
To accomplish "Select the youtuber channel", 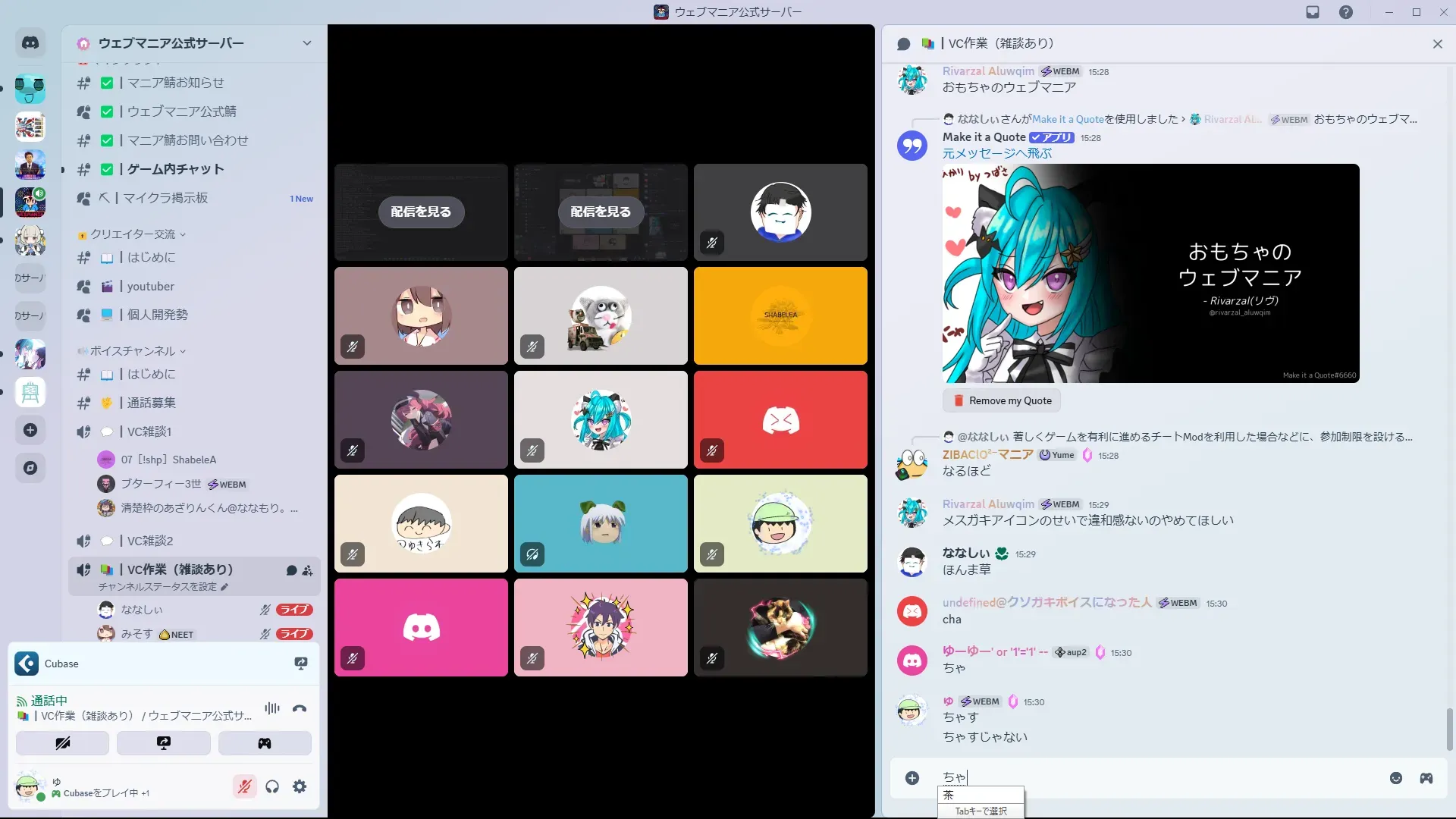I will pos(150,287).
